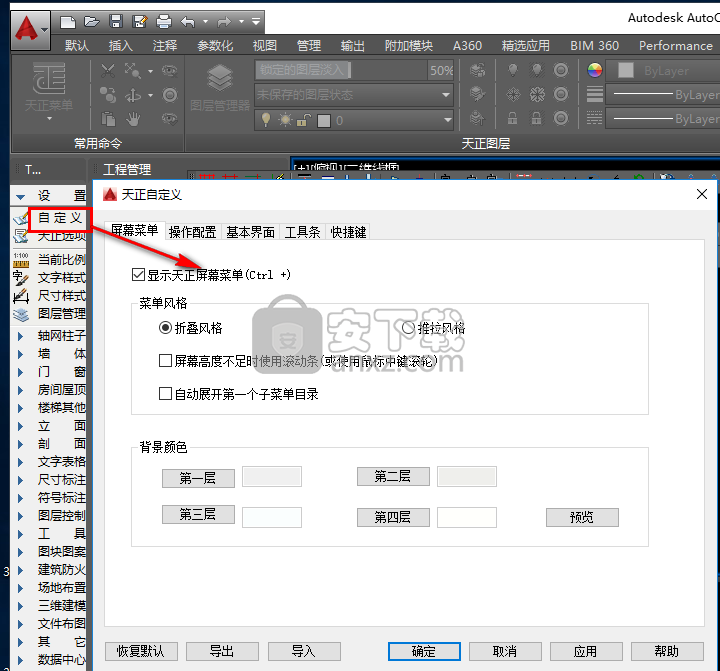Click the Undo arrow icon
This screenshot has width=720, height=671.
pyautogui.click(x=188, y=22)
